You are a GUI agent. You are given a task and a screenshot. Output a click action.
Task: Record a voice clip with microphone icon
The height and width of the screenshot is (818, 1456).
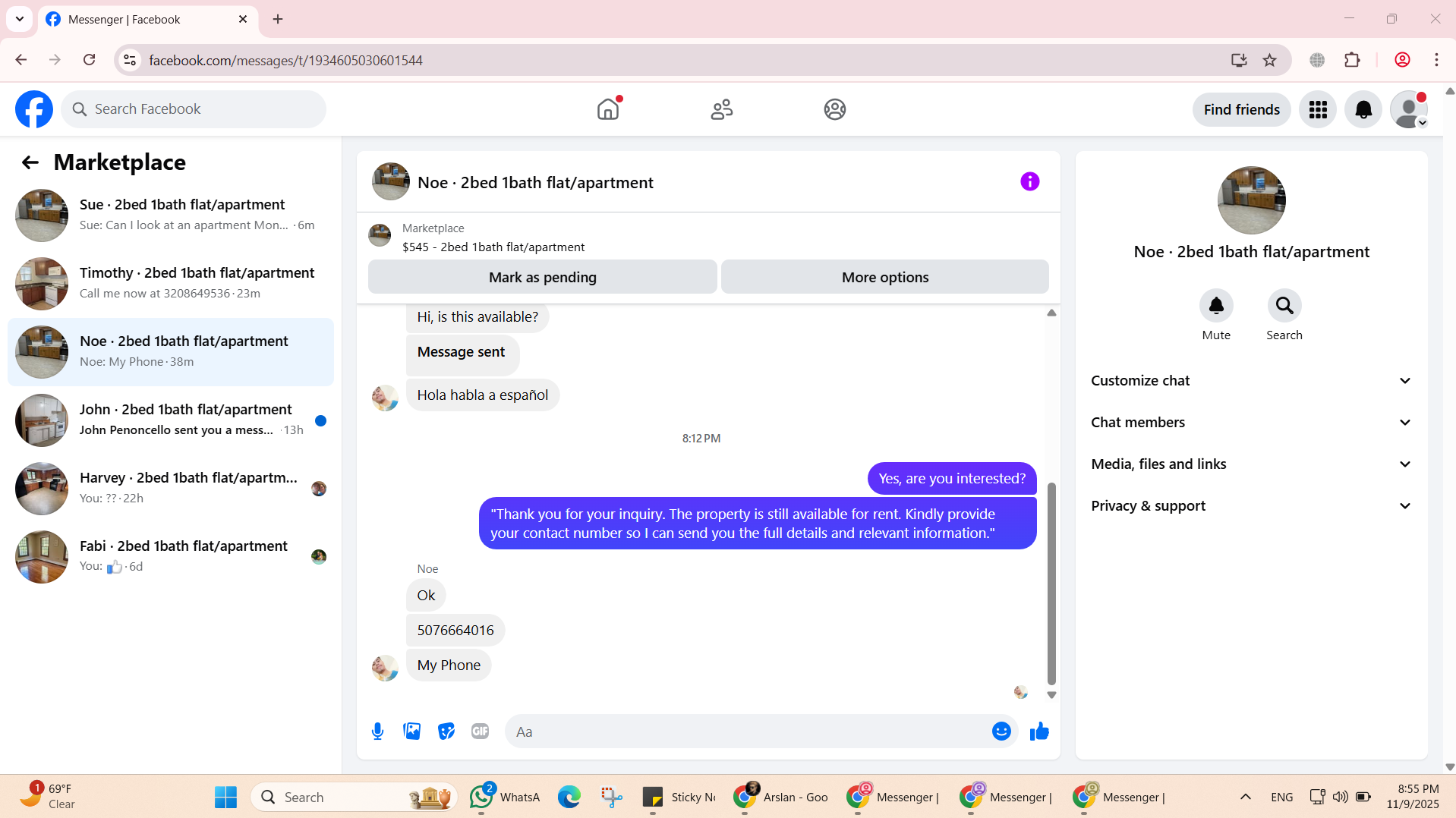(377, 731)
